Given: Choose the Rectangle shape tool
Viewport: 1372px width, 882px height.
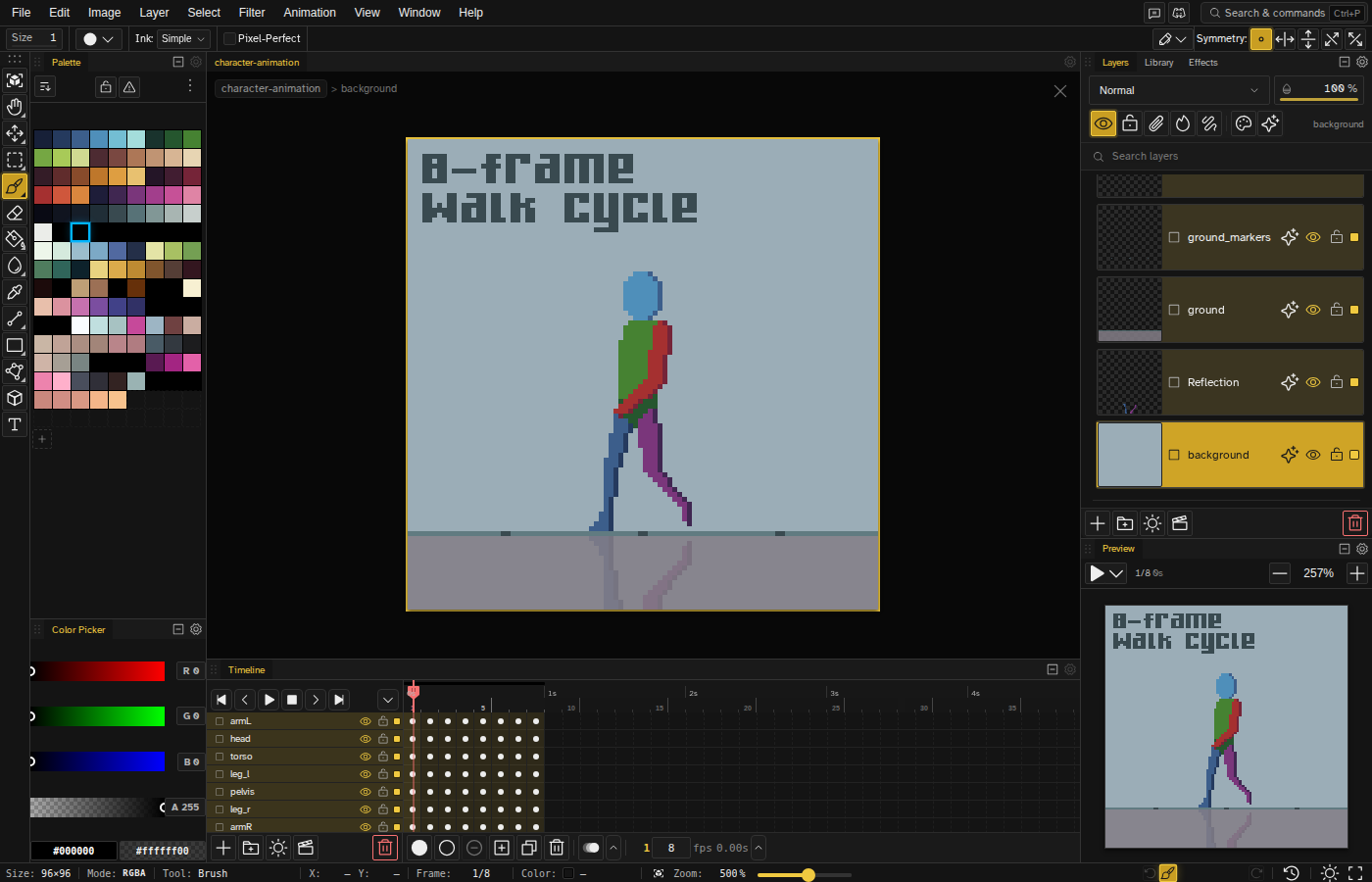Looking at the screenshot, I should 15,345.
